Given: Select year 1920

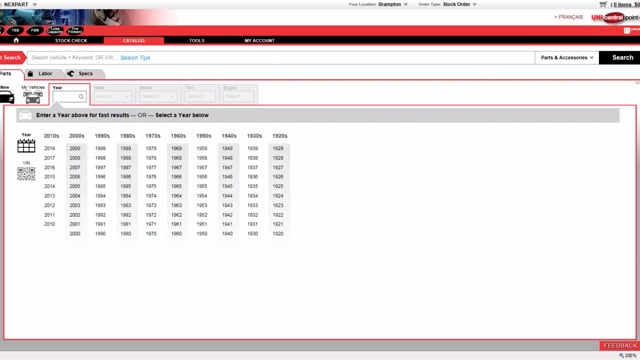Looking at the screenshot, I should (278, 234).
